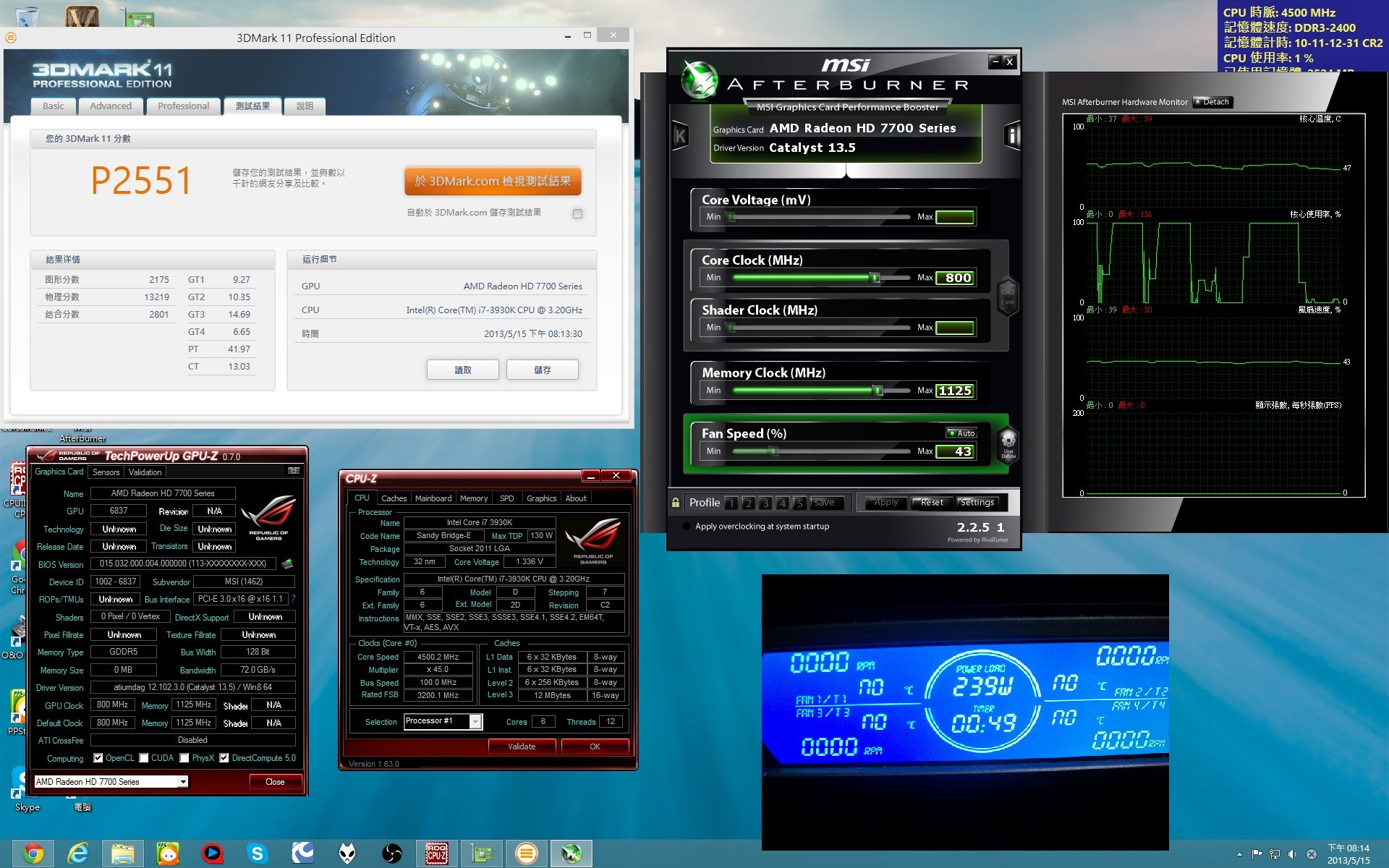Enable Apply overclocking at system startup

(687, 527)
